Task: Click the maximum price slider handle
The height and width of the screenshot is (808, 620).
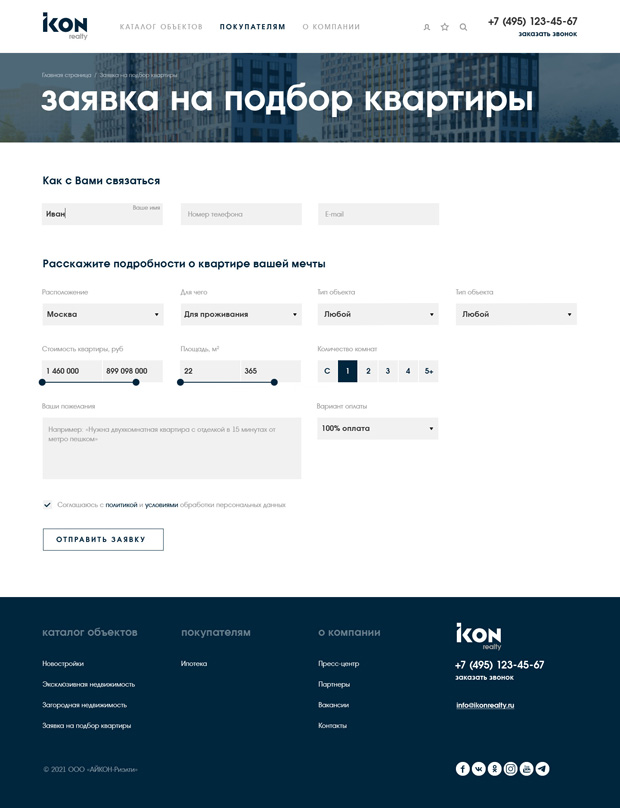Action: pyautogui.click(x=136, y=382)
